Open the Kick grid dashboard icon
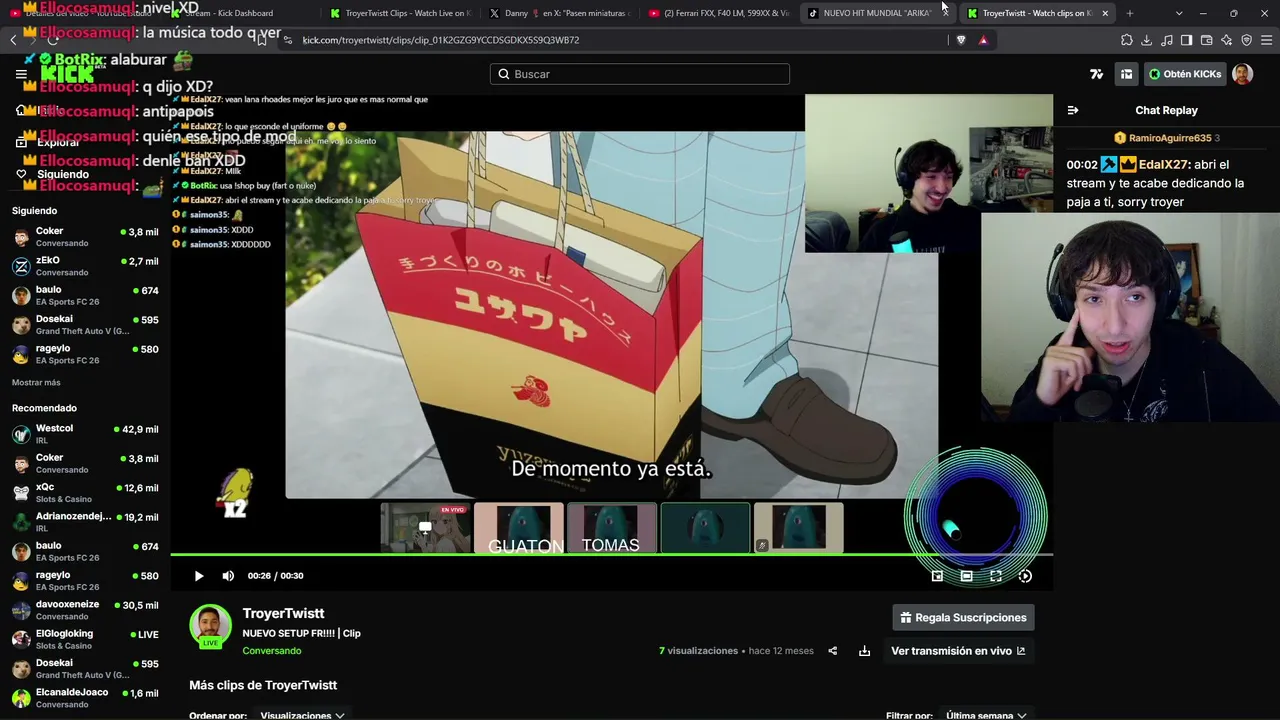1280x720 pixels. 1126,74
